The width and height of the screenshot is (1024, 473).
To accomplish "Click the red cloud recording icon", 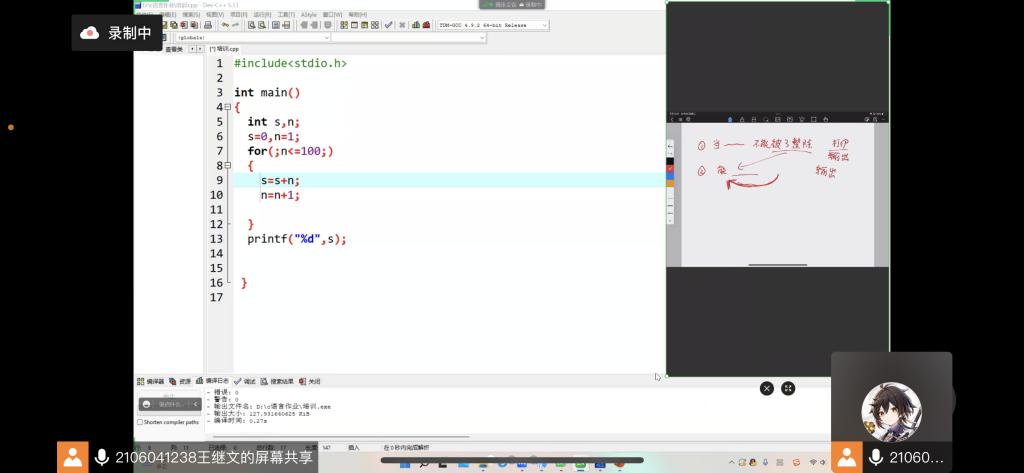I will (x=90, y=33).
